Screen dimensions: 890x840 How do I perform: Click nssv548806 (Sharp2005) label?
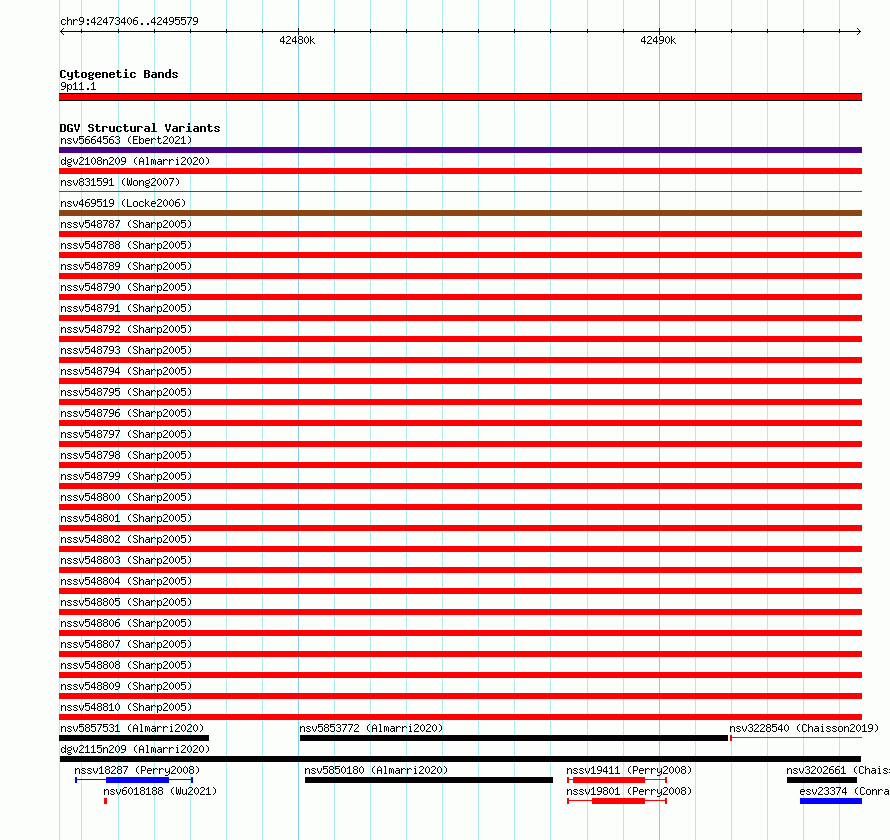pos(126,623)
